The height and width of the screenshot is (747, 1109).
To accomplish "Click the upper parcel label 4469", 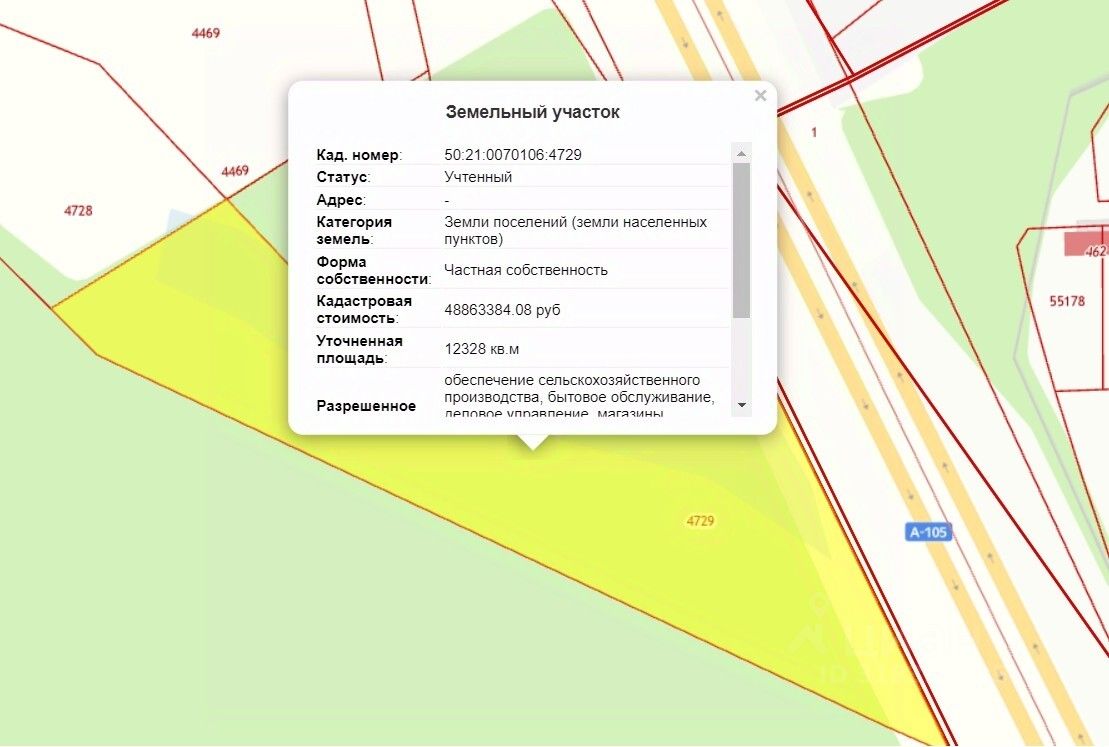I will pyautogui.click(x=206, y=33).
